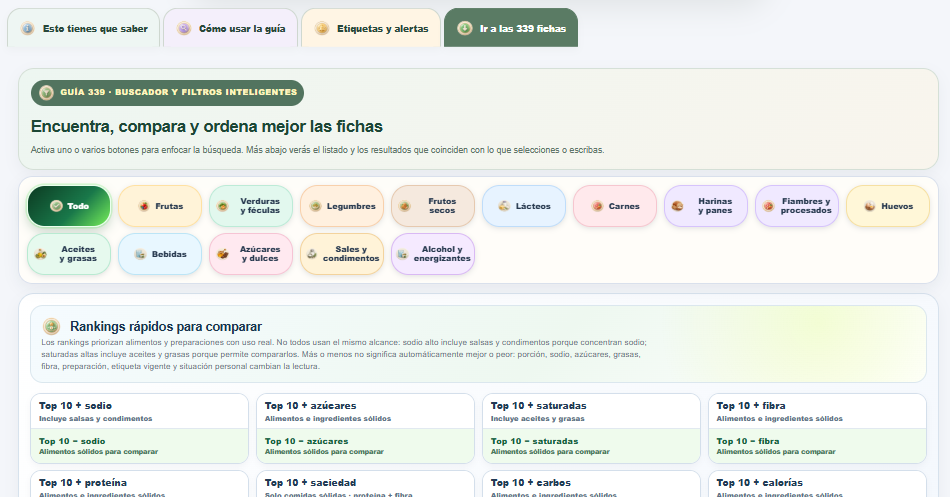The image size is (950, 497).
Task: Click the drink icon on Bebidas chip
Action: pos(140,254)
